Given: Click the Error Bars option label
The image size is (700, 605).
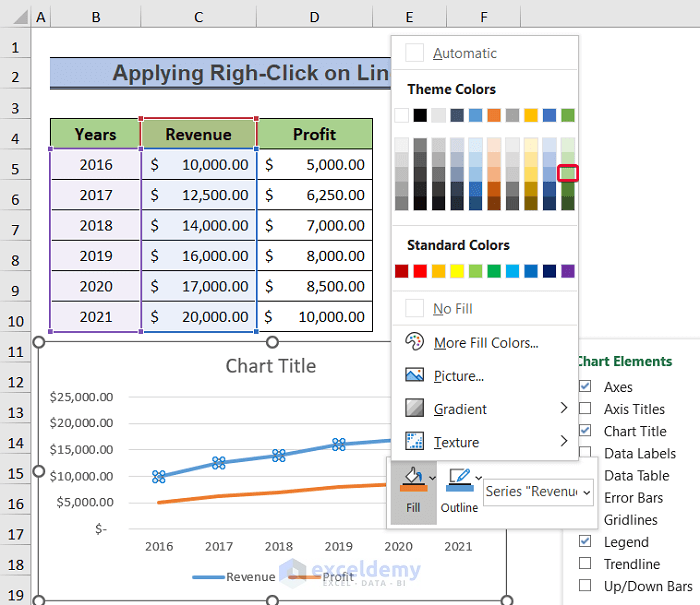Looking at the screenshot, I should click(633, 497).
